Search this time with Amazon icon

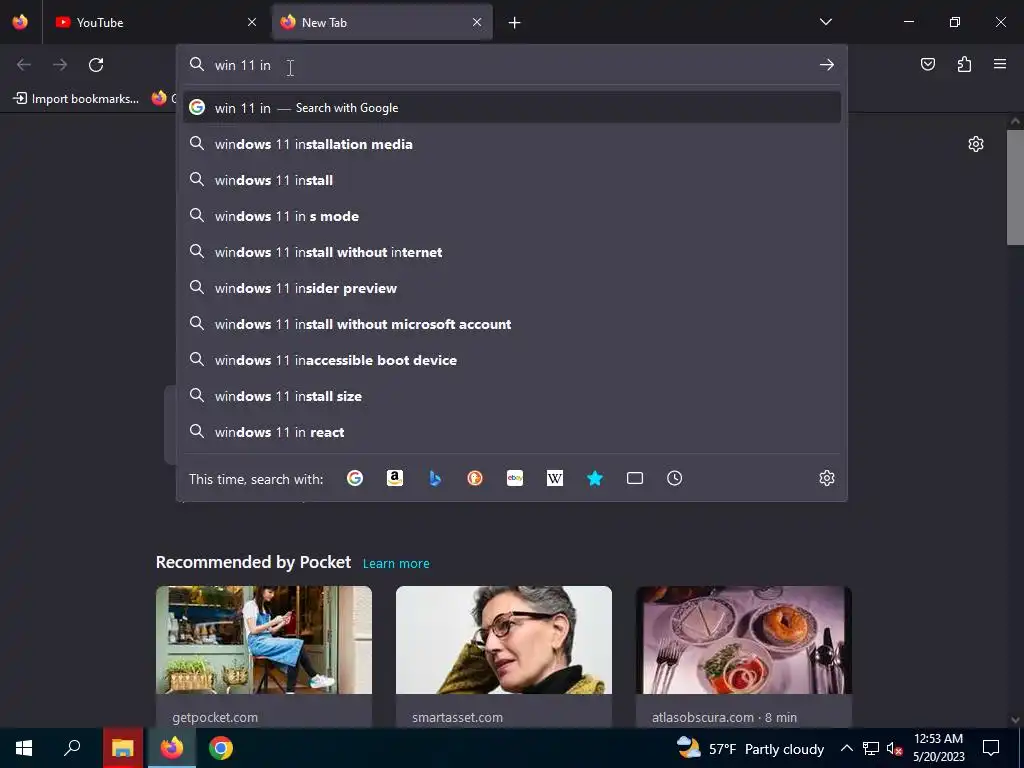pyautogui.click(x=394, y=478)
